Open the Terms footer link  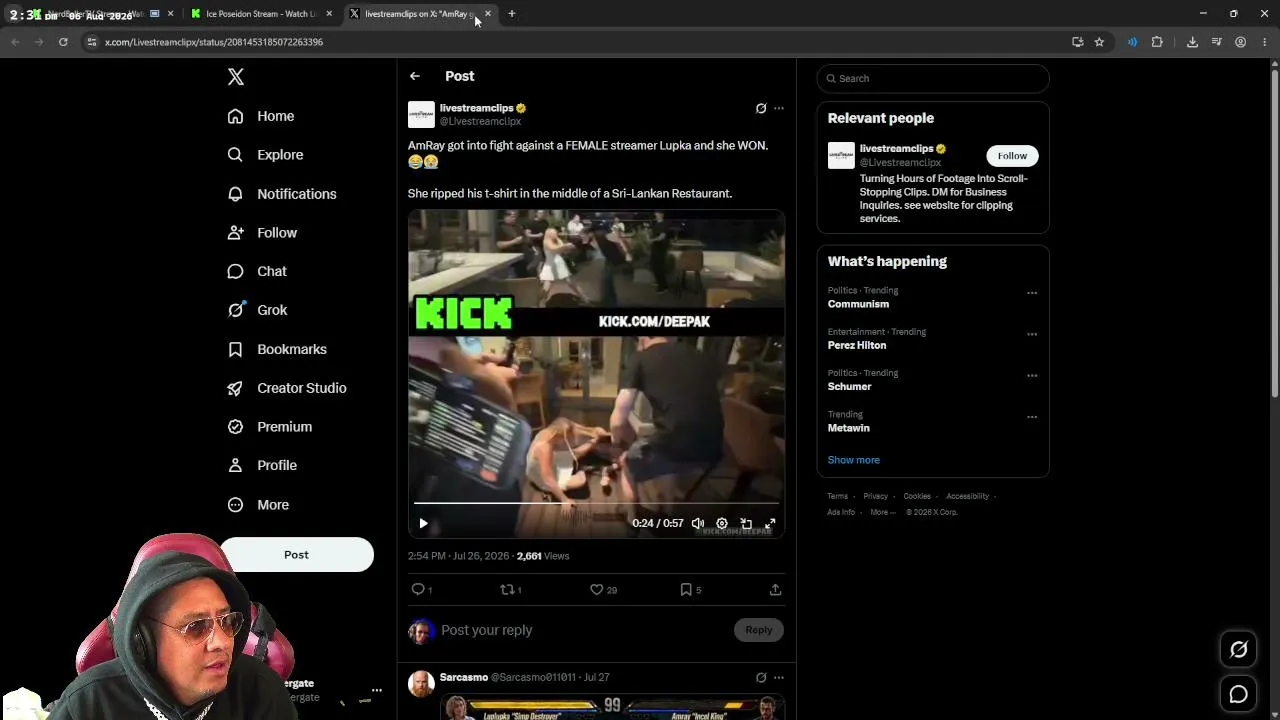(x=837, y=496)
